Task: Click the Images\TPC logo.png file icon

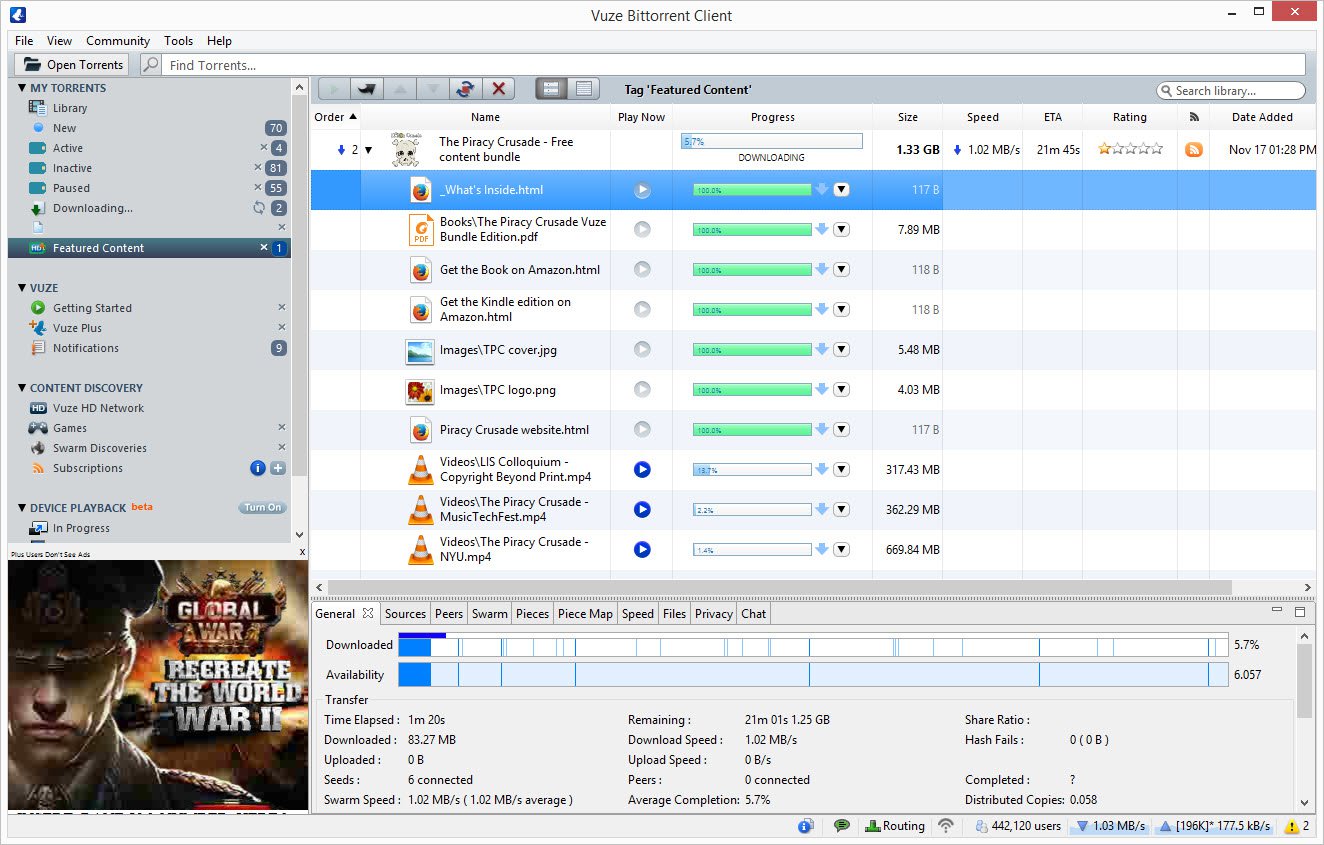Action: [x=419, y=391]
